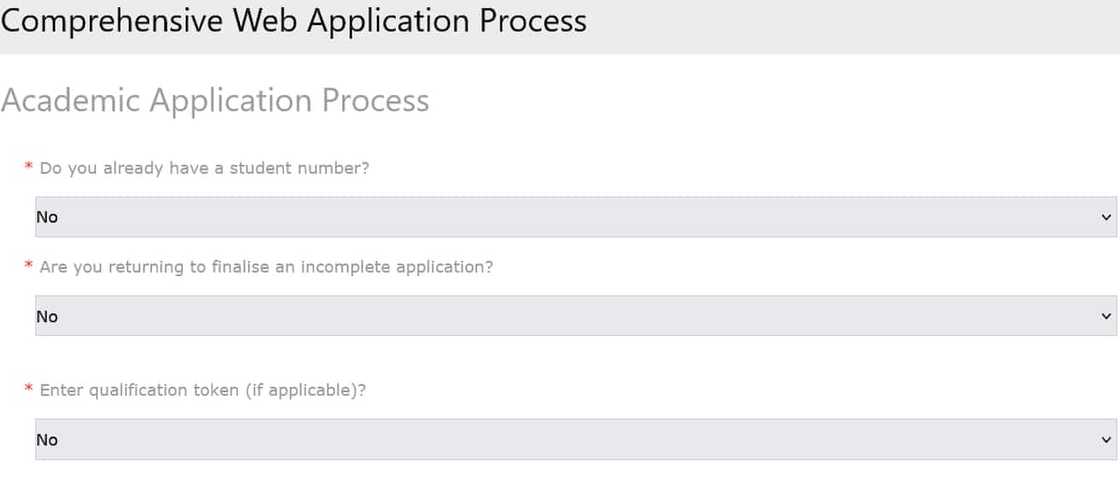1120x499 pixels.
Task: Click the red asterisk beside incomplete application question
Action: click(x=28, y=268)
